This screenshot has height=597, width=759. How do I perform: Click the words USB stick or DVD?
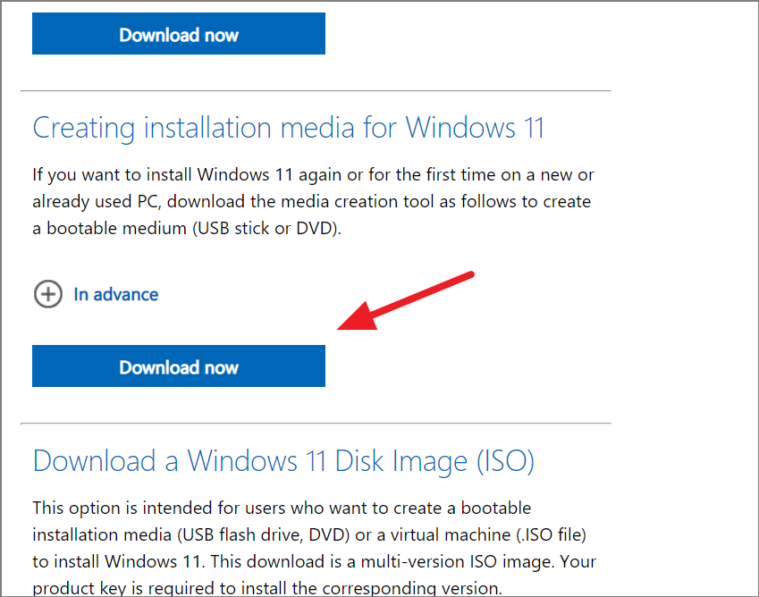tap(265, 228)
